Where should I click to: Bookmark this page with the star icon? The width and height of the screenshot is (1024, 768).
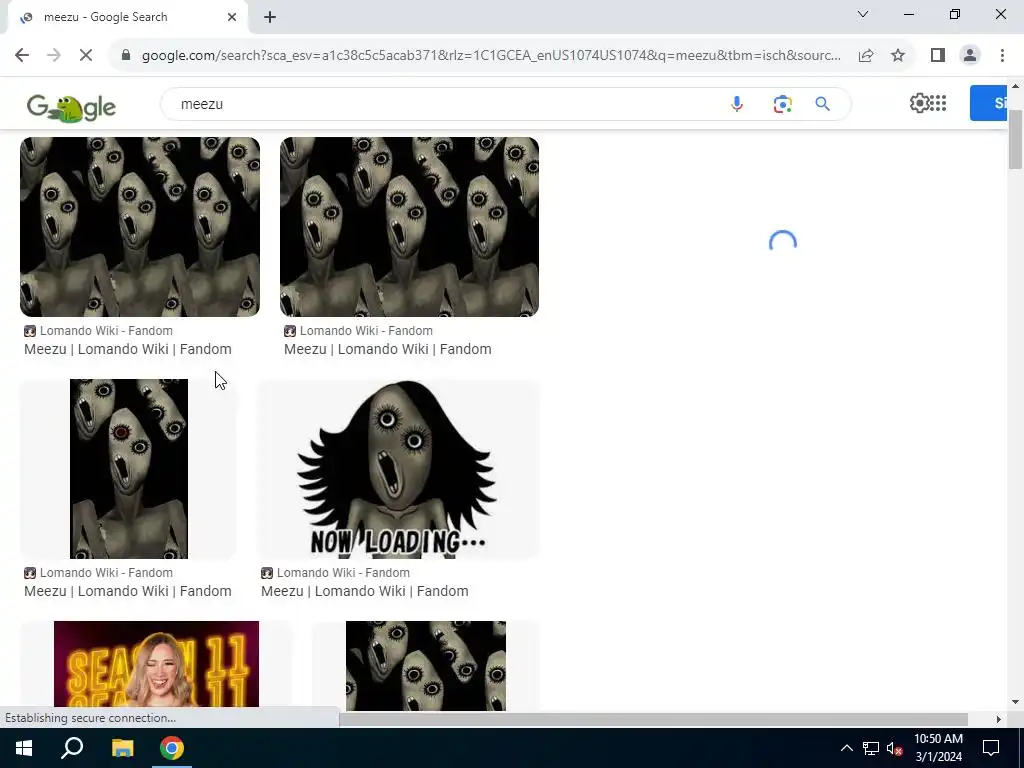[x=898, y=56]
